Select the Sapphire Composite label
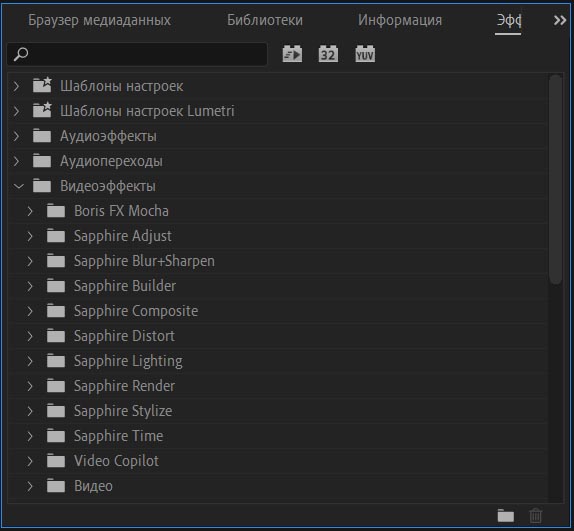Screen dimensions: 574x531 136,311
